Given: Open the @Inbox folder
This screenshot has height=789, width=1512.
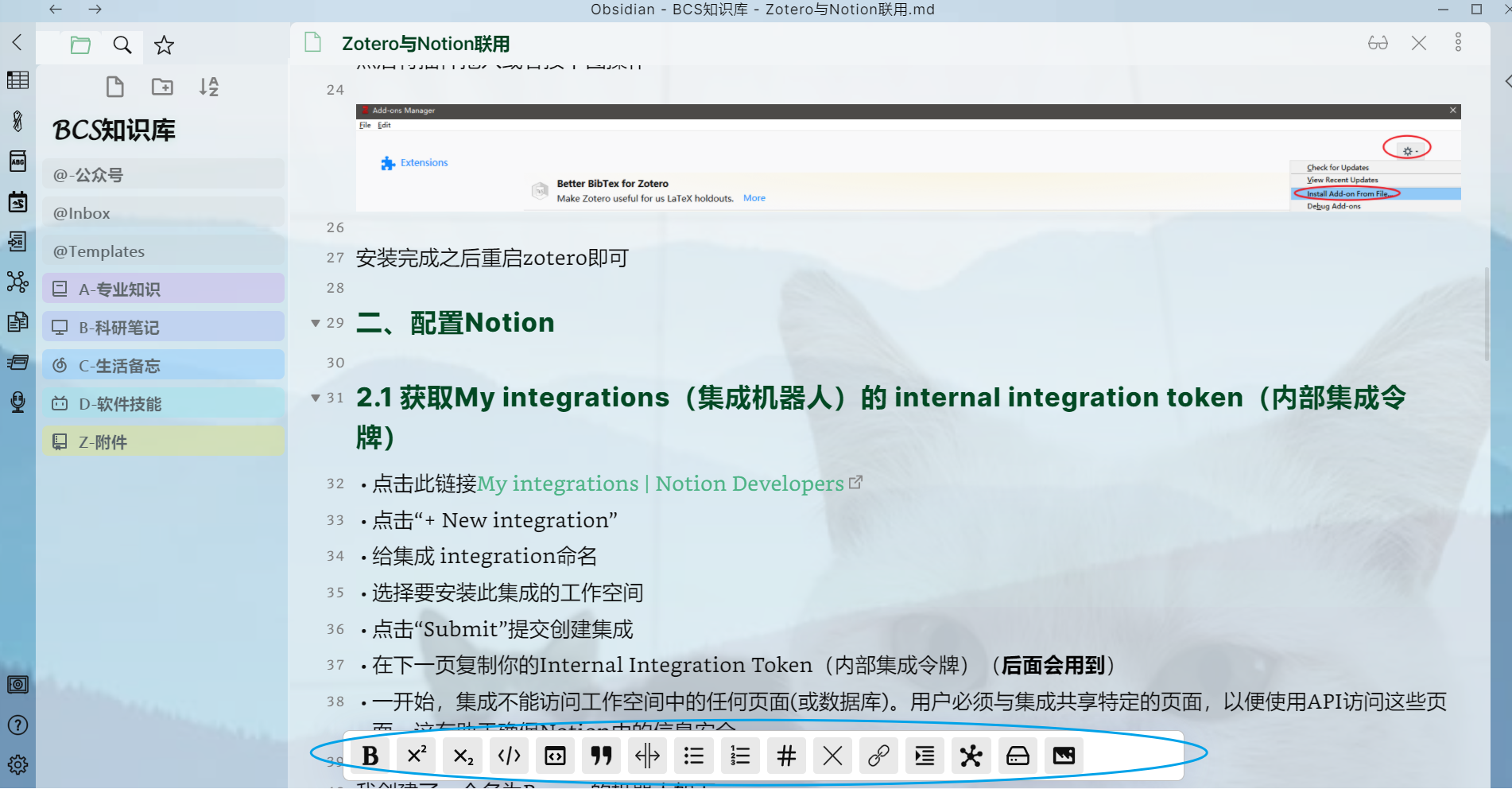Looking at the screenshot, I should [163, 213].
